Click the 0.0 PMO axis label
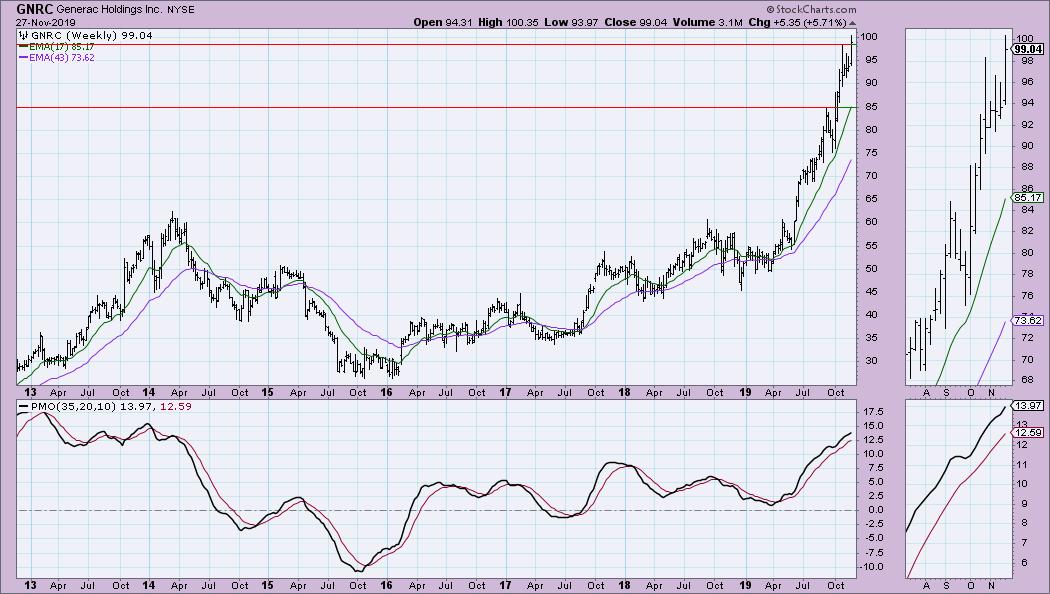 [x=876, y=510]
